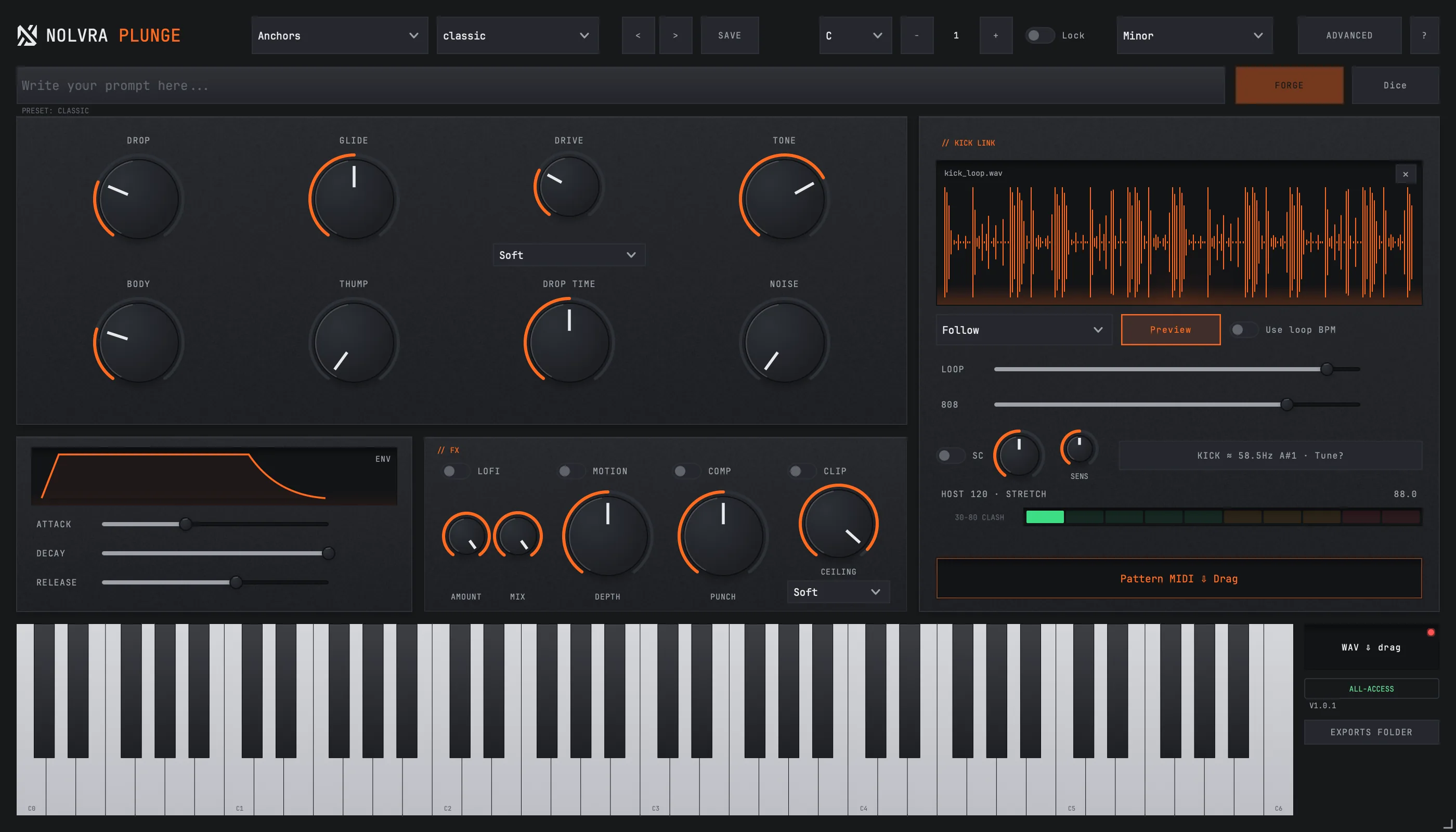
Task: Adjust the ATTACK slider
Action: pos(215,524)
